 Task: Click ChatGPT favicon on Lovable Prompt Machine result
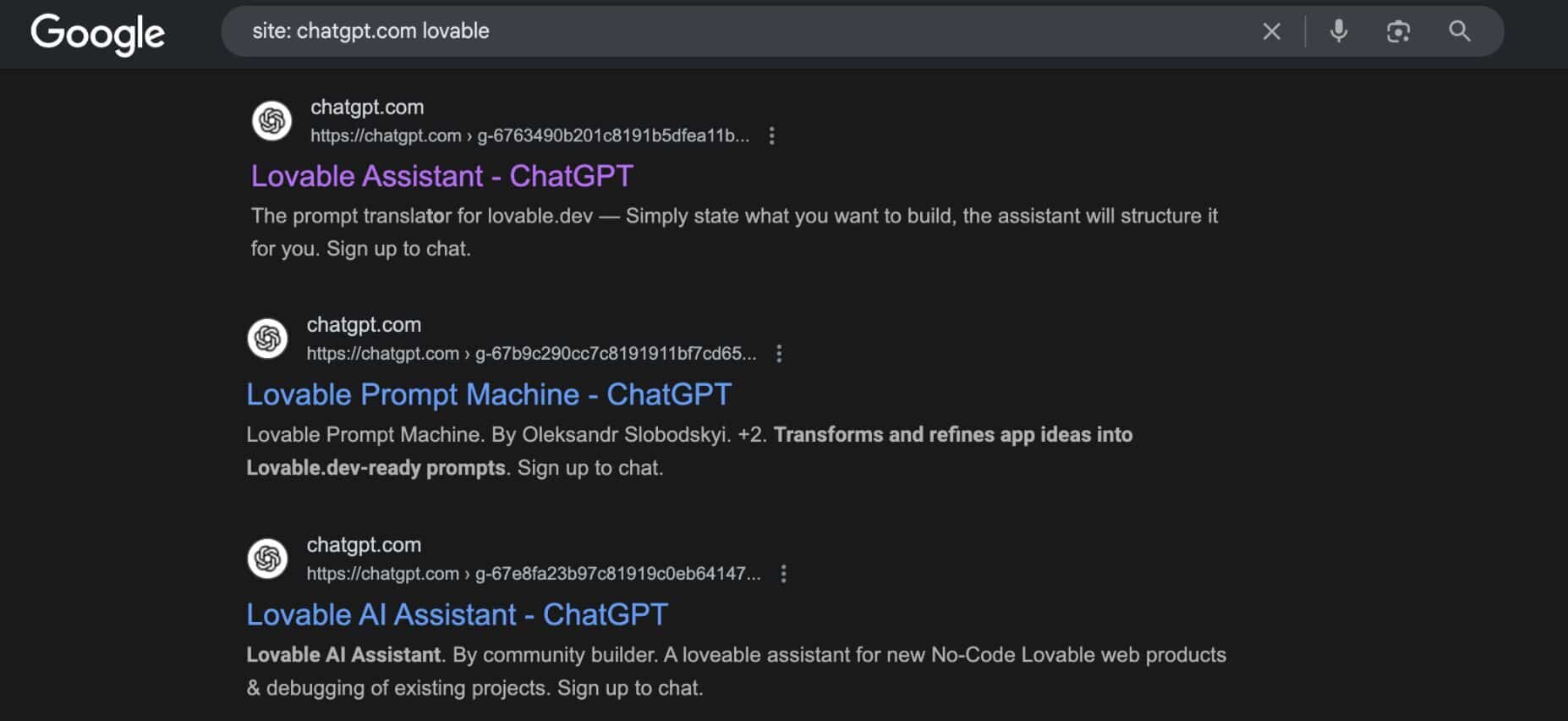[267, 338]
